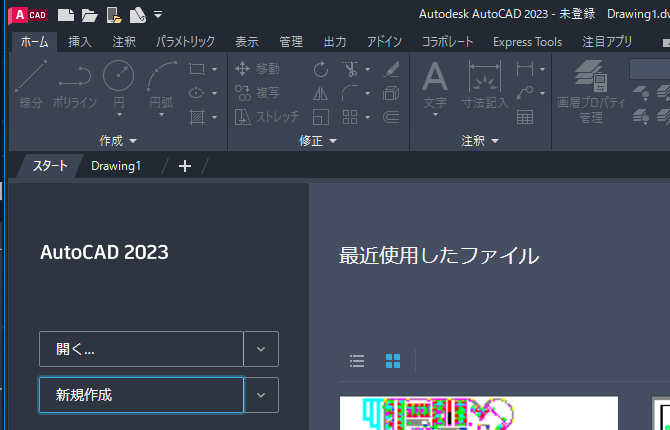
Task: Click the explode tool icon
Action: point(391,93)
